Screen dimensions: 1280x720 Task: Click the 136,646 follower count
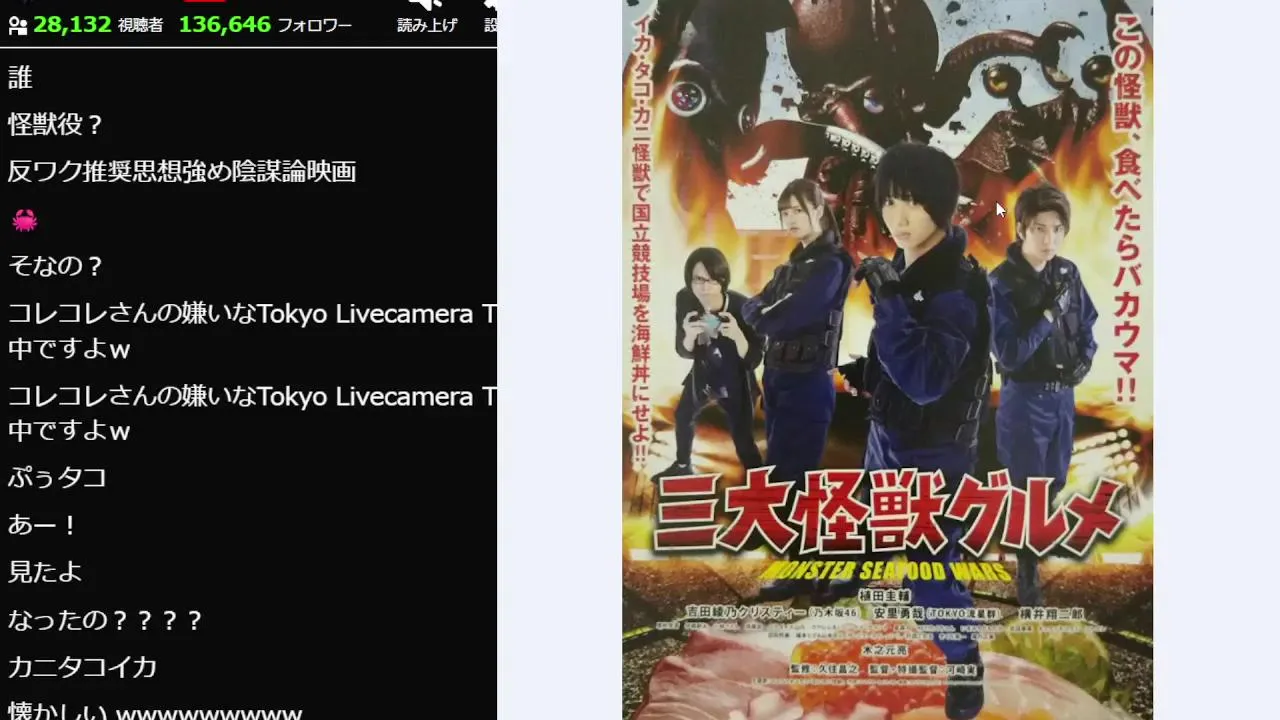click(225, 25)
